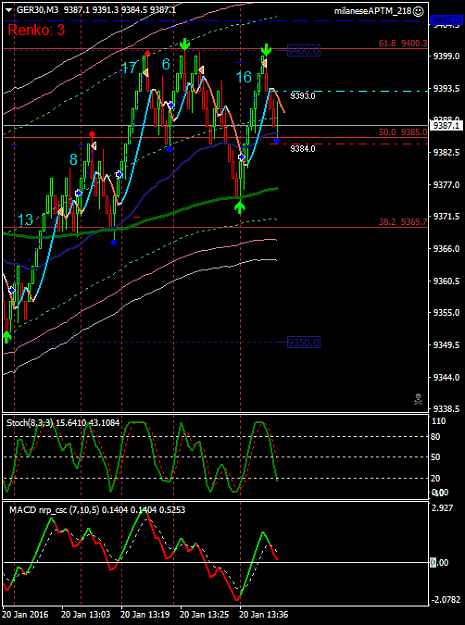
Task: Click swing count number 6
Action: pyautogui.click(x=166, y=64)
